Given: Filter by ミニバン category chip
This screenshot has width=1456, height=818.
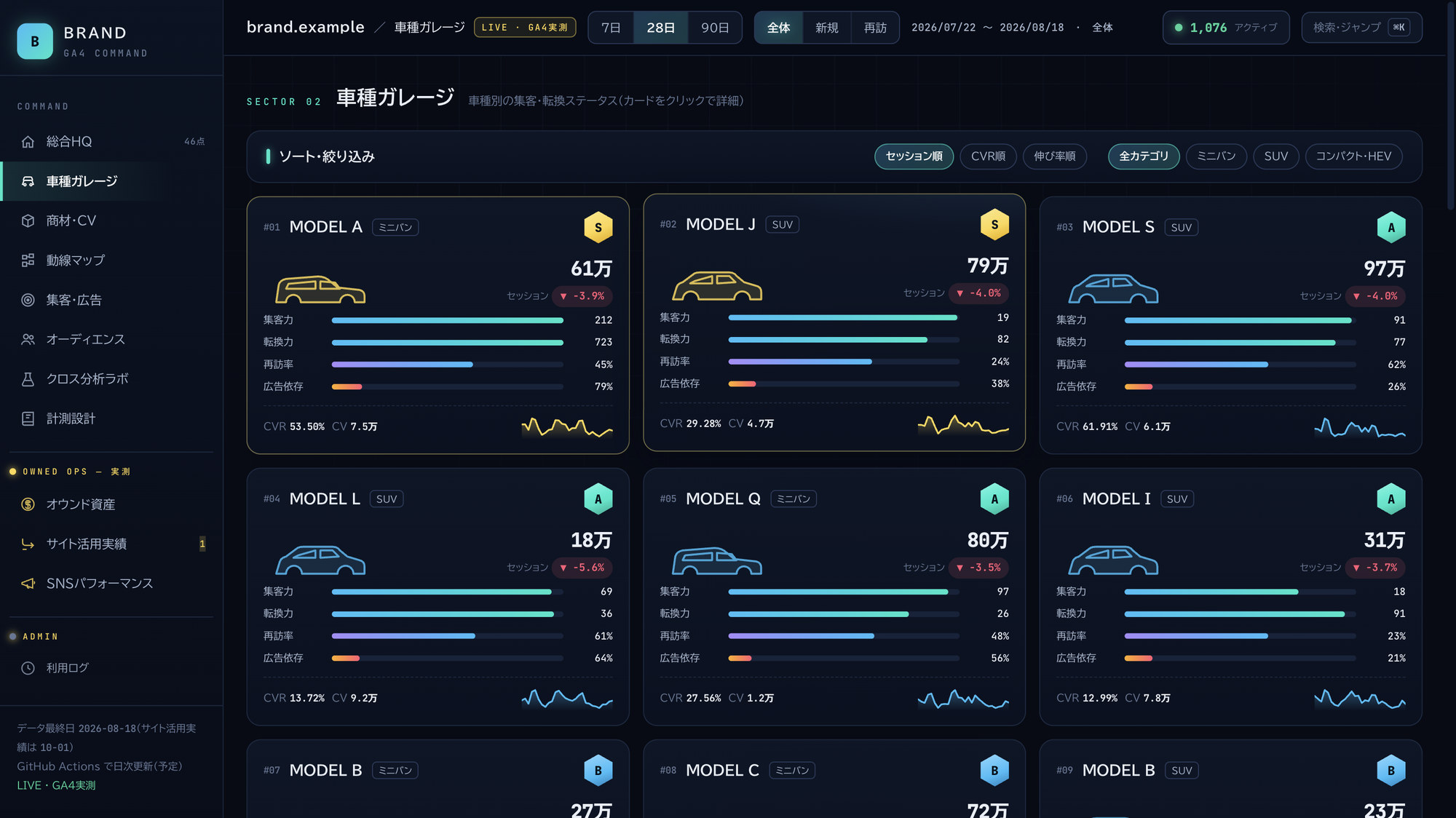Looking at the screenshot, I should point(1216,156).
